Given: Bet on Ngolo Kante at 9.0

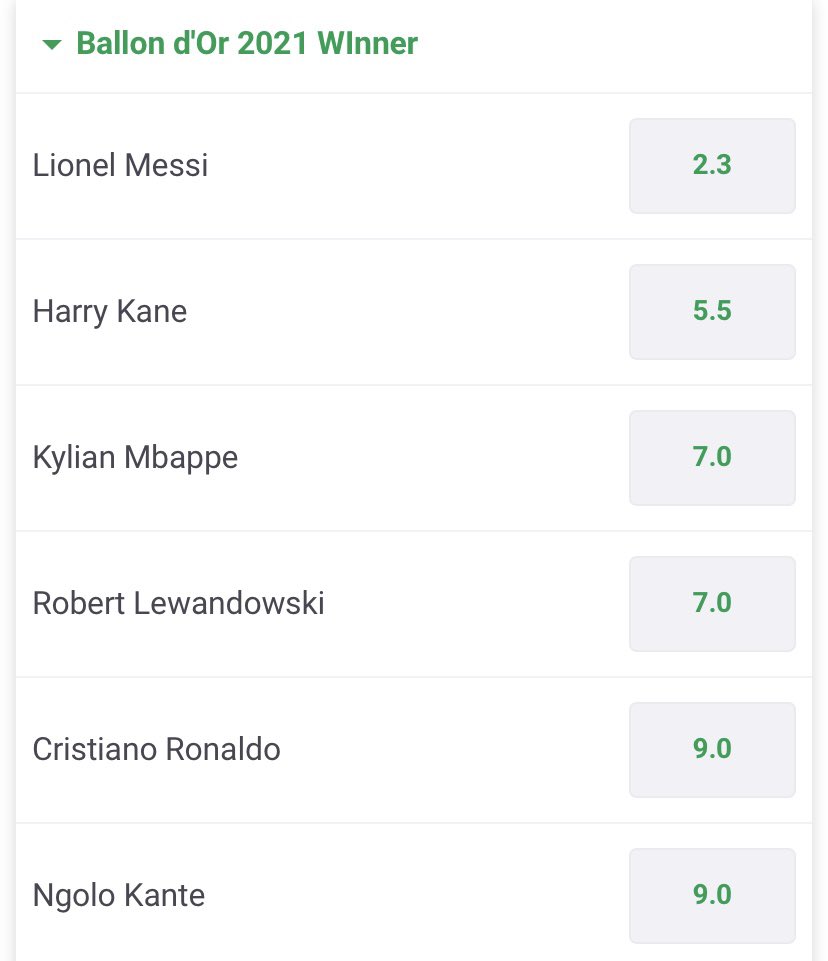Looking at the screenshot, I should point(712,895).
